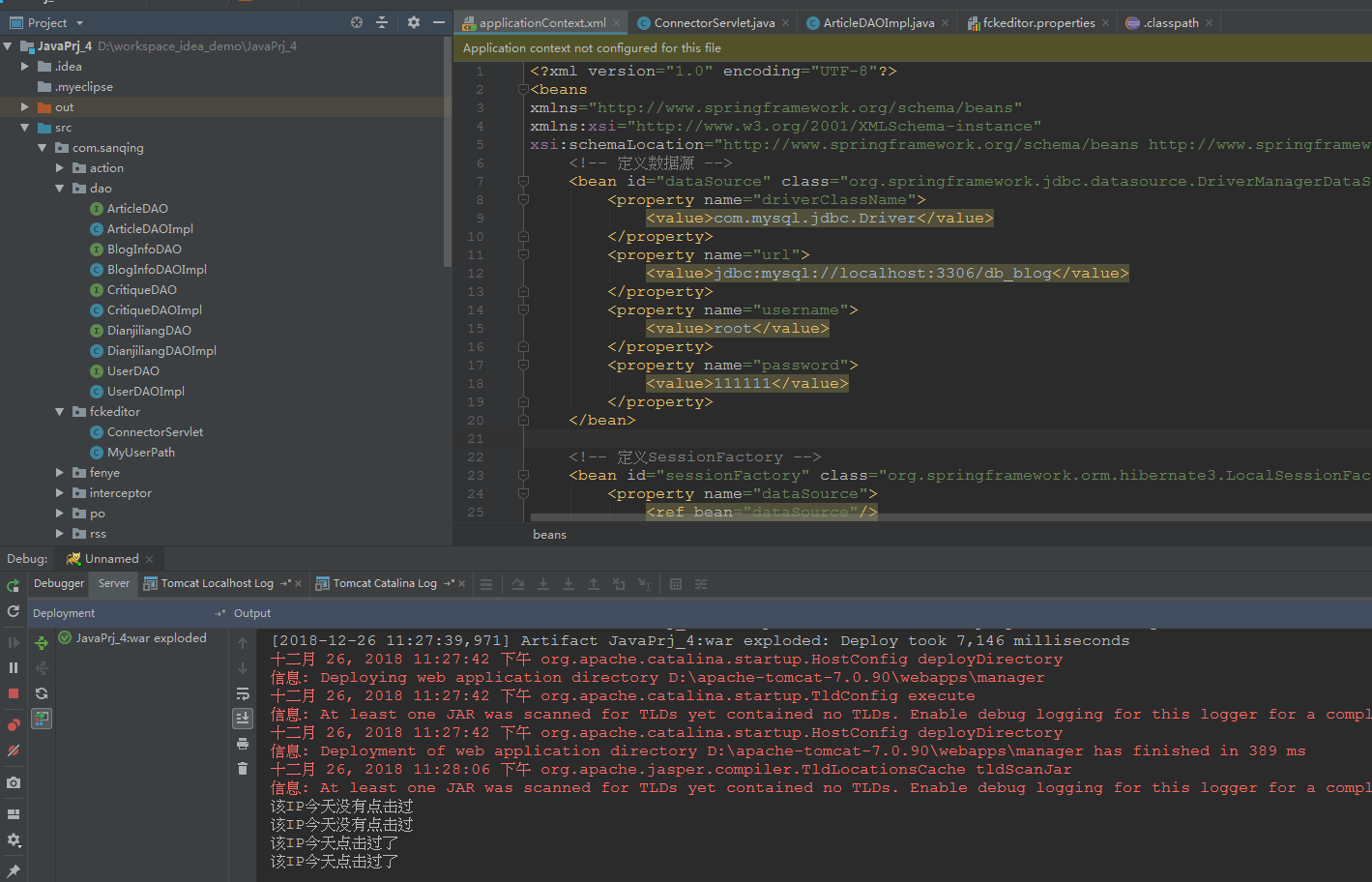Click beans breadcrumb below editor
The height and width of the screenshot is (882, 1372).
(549, 535)
